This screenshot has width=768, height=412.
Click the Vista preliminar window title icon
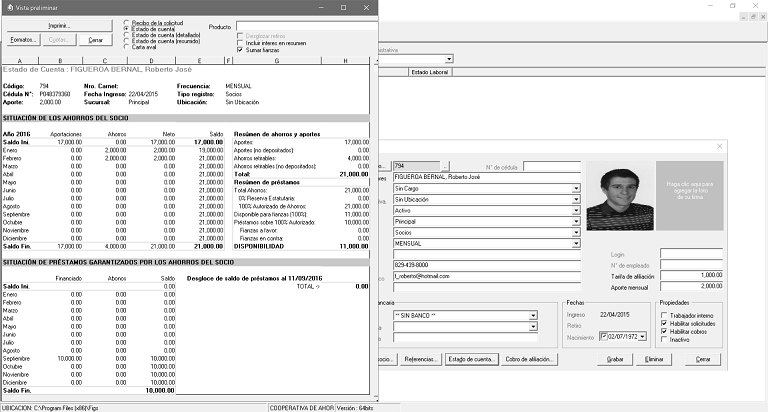[x=7, y=7]
